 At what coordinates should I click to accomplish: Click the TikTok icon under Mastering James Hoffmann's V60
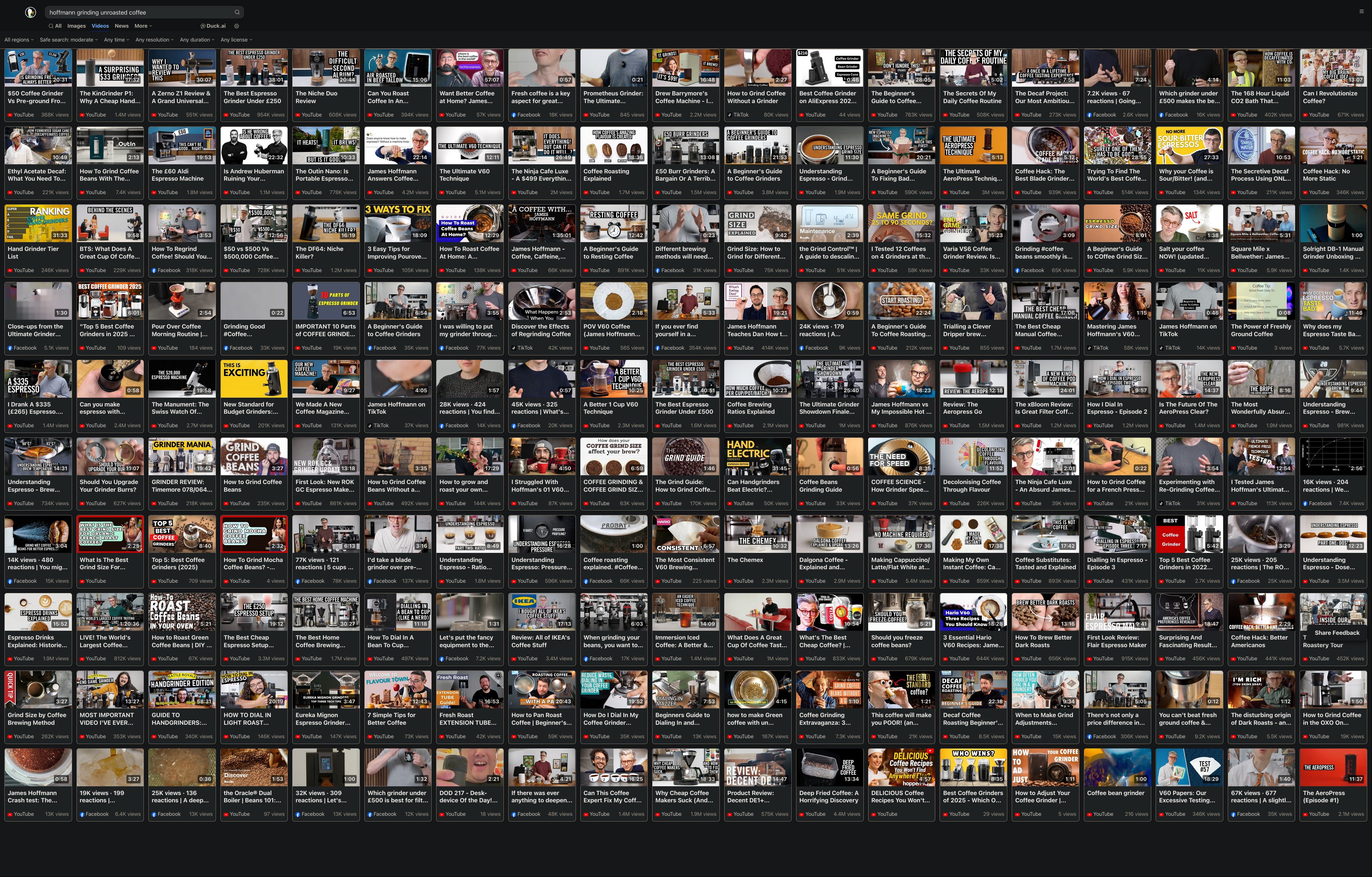tap(1089, 348)
